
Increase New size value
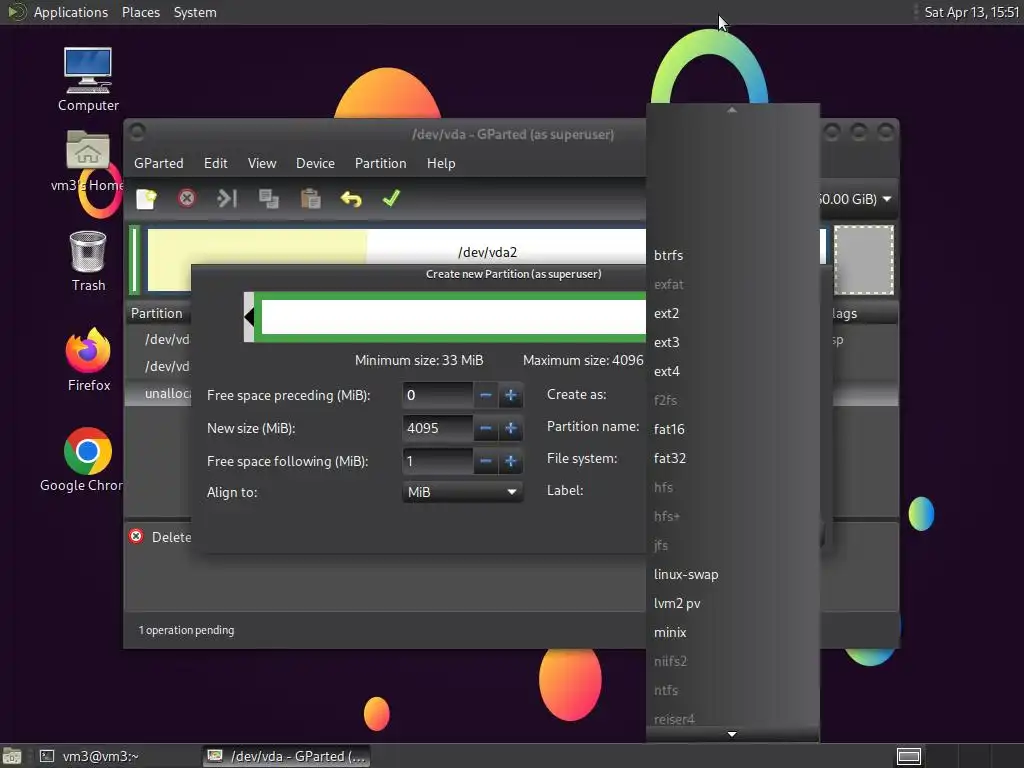click(511, 428)
